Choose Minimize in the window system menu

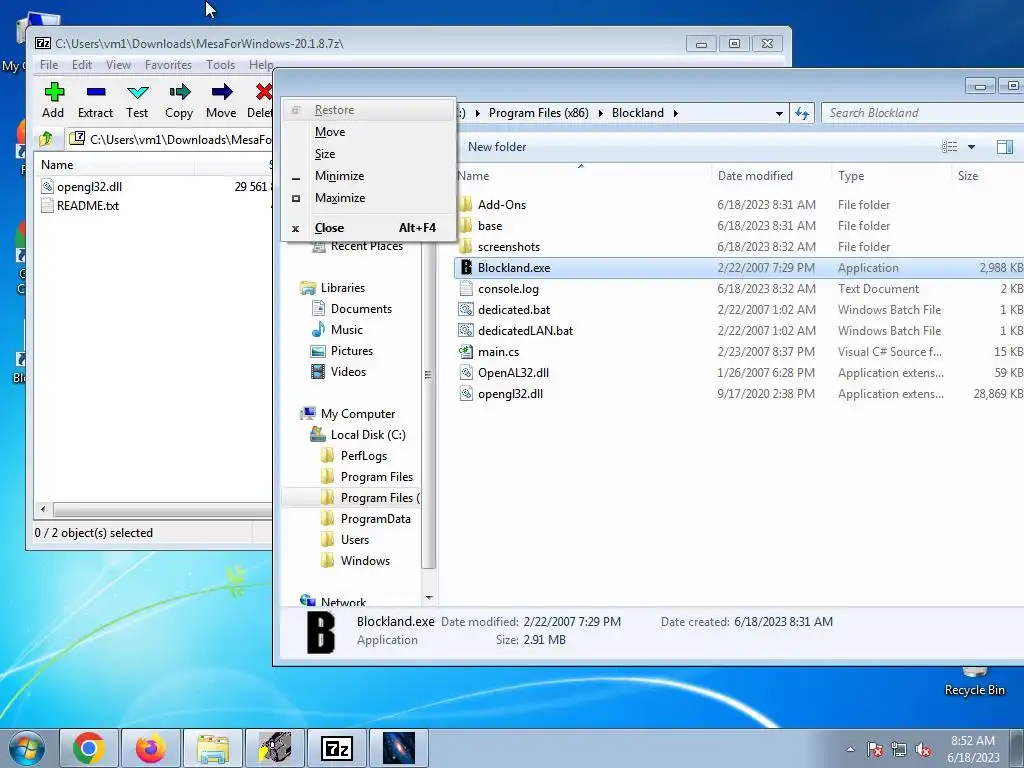pyautogui.click(x=369, y=176)
